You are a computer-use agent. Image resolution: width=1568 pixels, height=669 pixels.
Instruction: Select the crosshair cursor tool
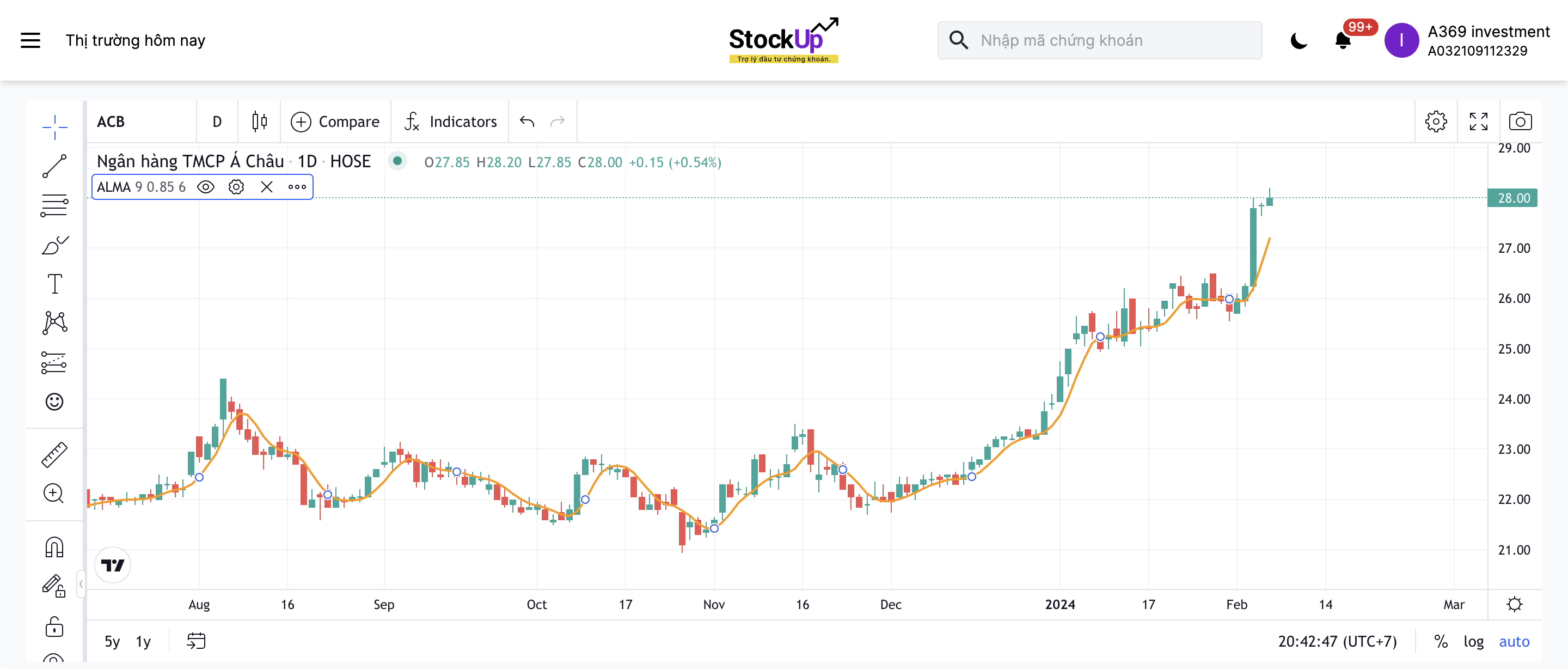[54, 127]
